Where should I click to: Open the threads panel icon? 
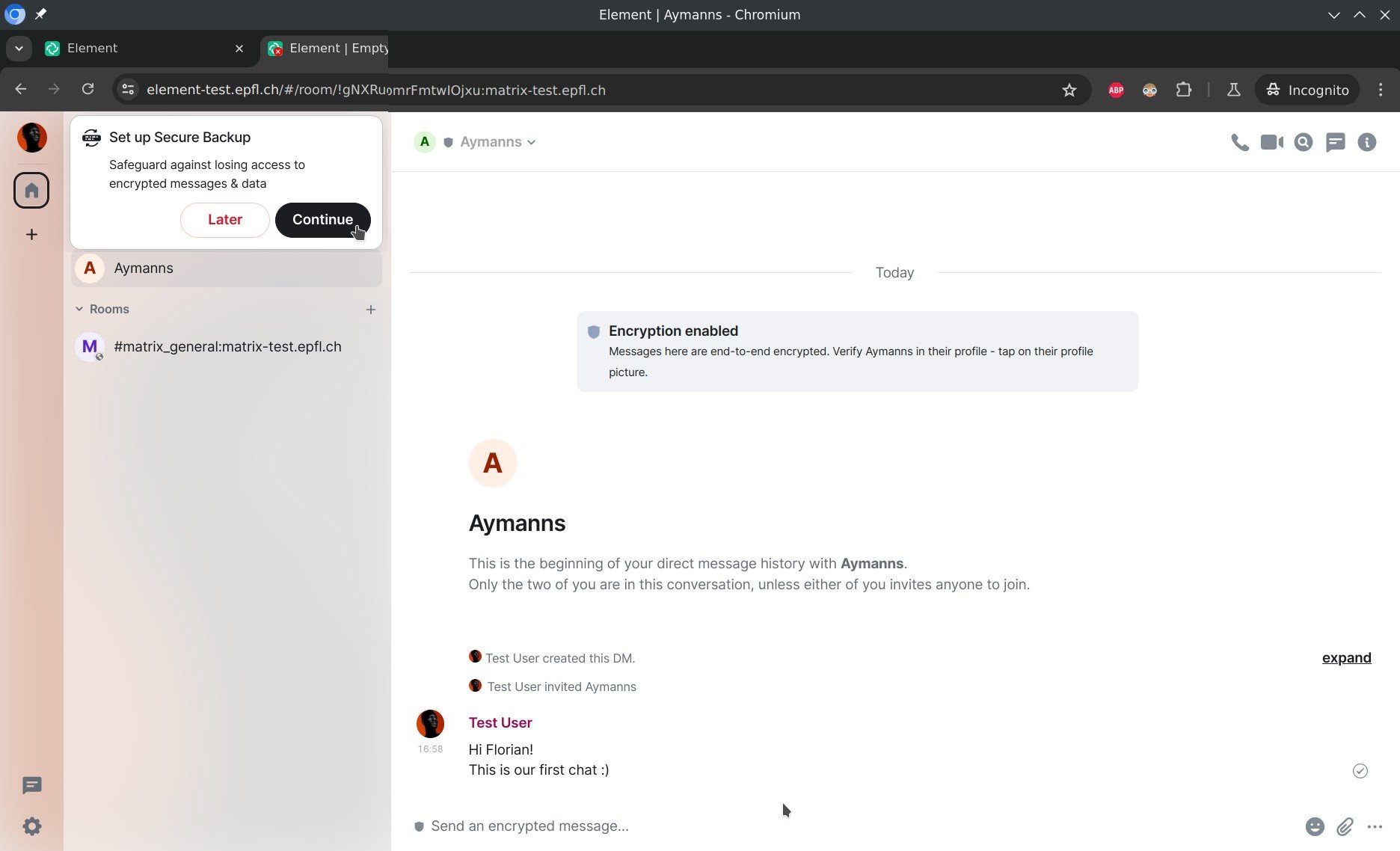tap(1335, 142)
